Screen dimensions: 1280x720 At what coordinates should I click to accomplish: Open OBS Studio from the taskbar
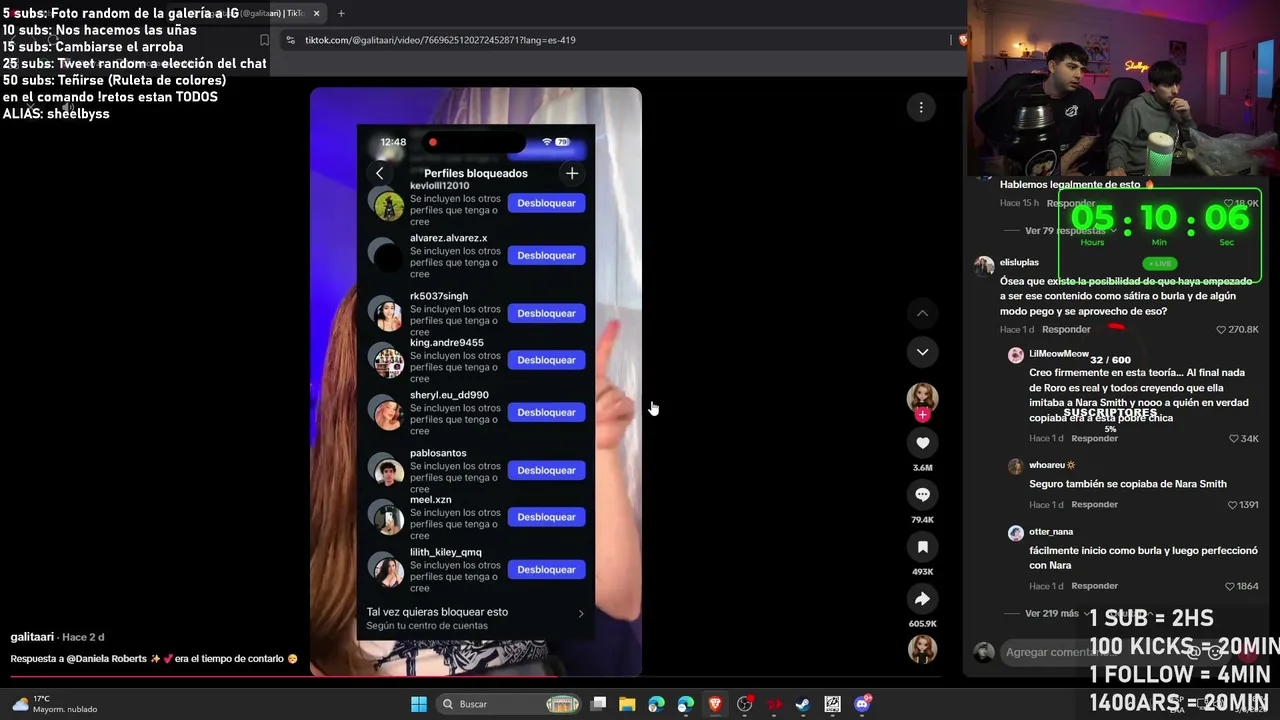pos(744,704)
